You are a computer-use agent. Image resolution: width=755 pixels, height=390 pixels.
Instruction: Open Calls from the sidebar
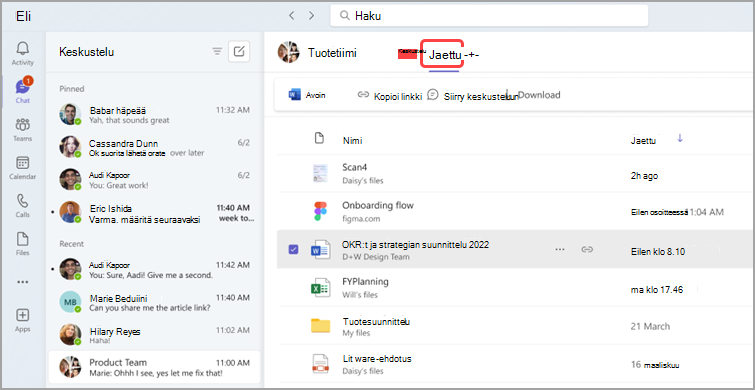coord(23,206)
